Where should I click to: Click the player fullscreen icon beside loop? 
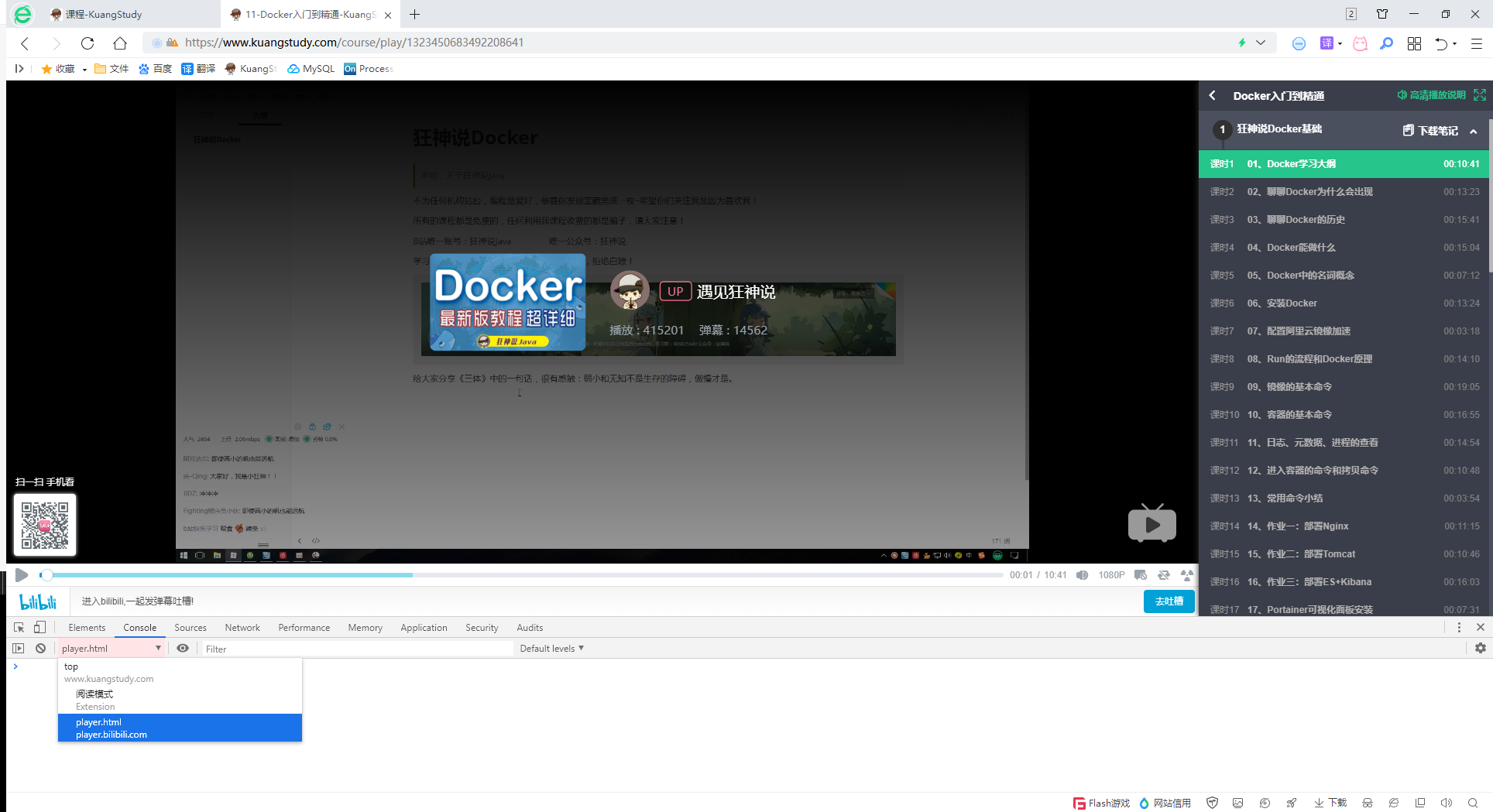point(1186,575)
